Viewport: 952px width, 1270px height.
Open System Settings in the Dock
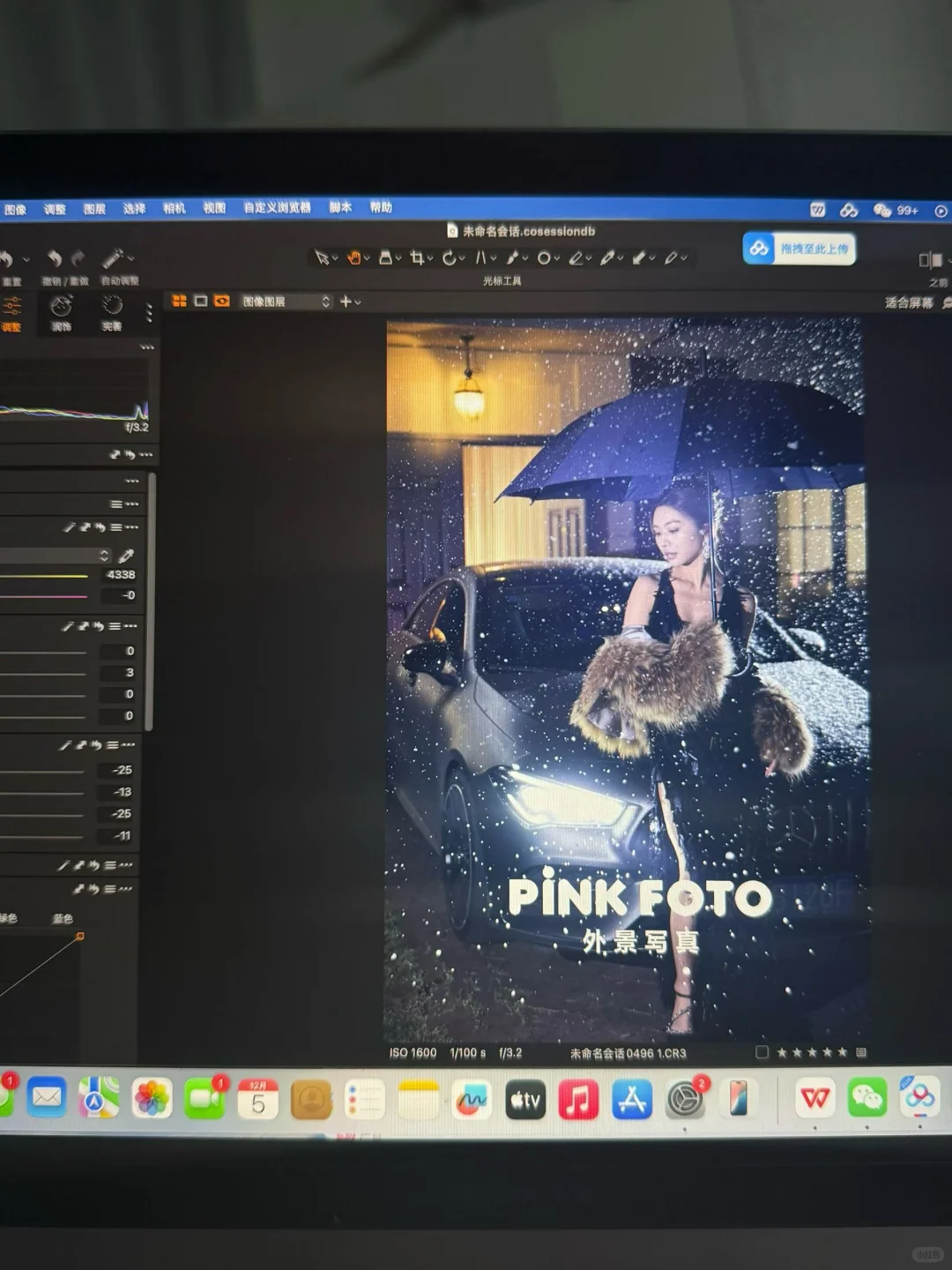[x=686, y=1100]
